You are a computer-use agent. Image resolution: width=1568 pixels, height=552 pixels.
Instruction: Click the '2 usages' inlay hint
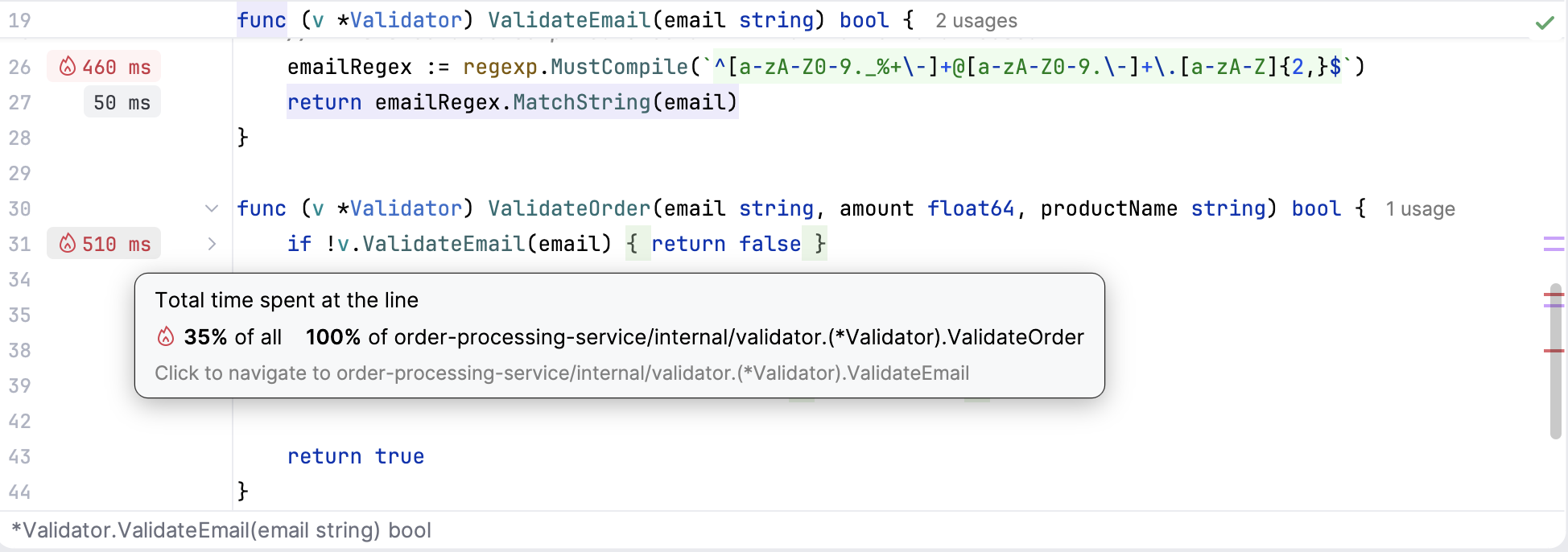(x=976, y=21)
